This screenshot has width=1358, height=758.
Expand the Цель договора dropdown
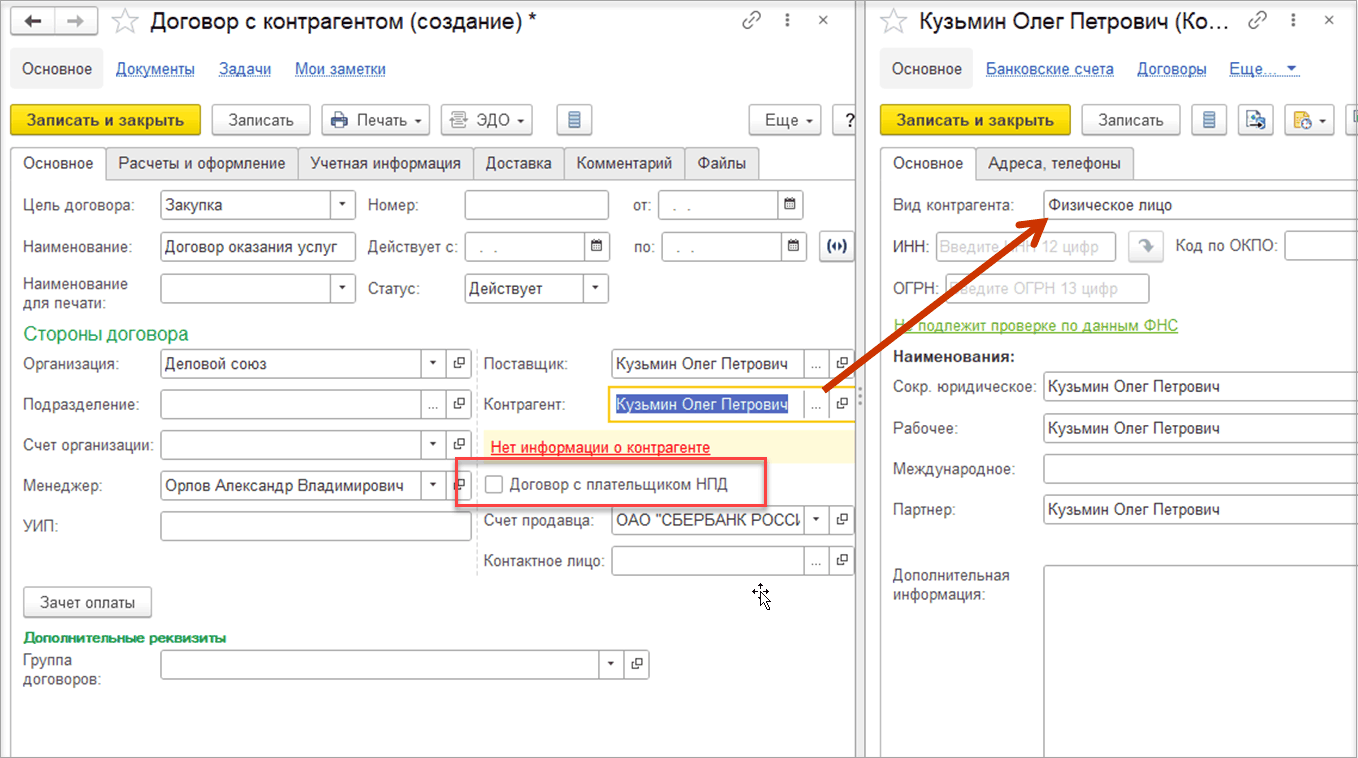point(343,205)
